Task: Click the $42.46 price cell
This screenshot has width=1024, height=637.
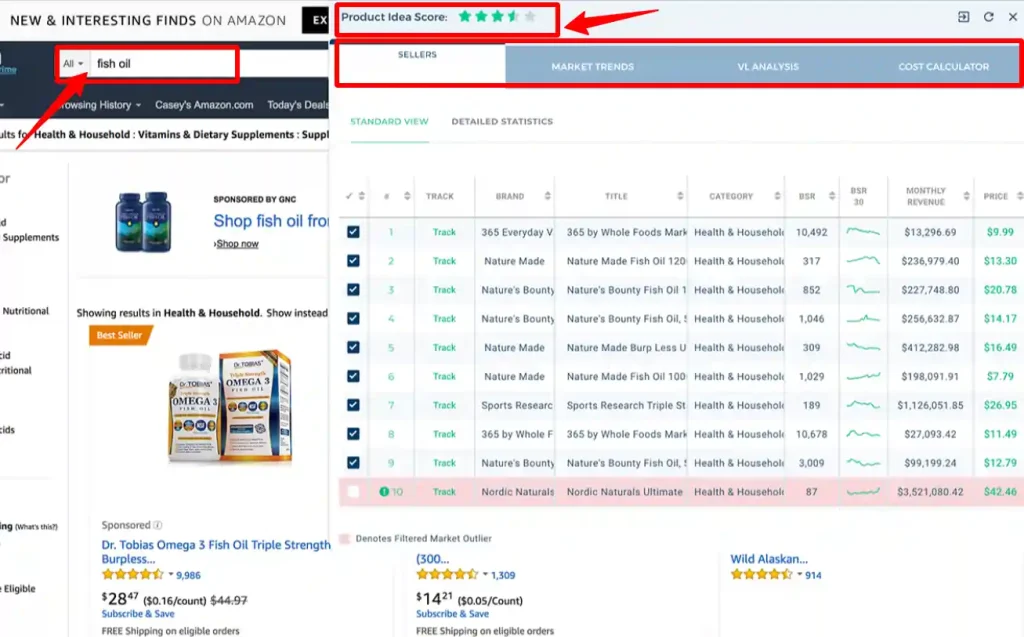Action: 1000,492
